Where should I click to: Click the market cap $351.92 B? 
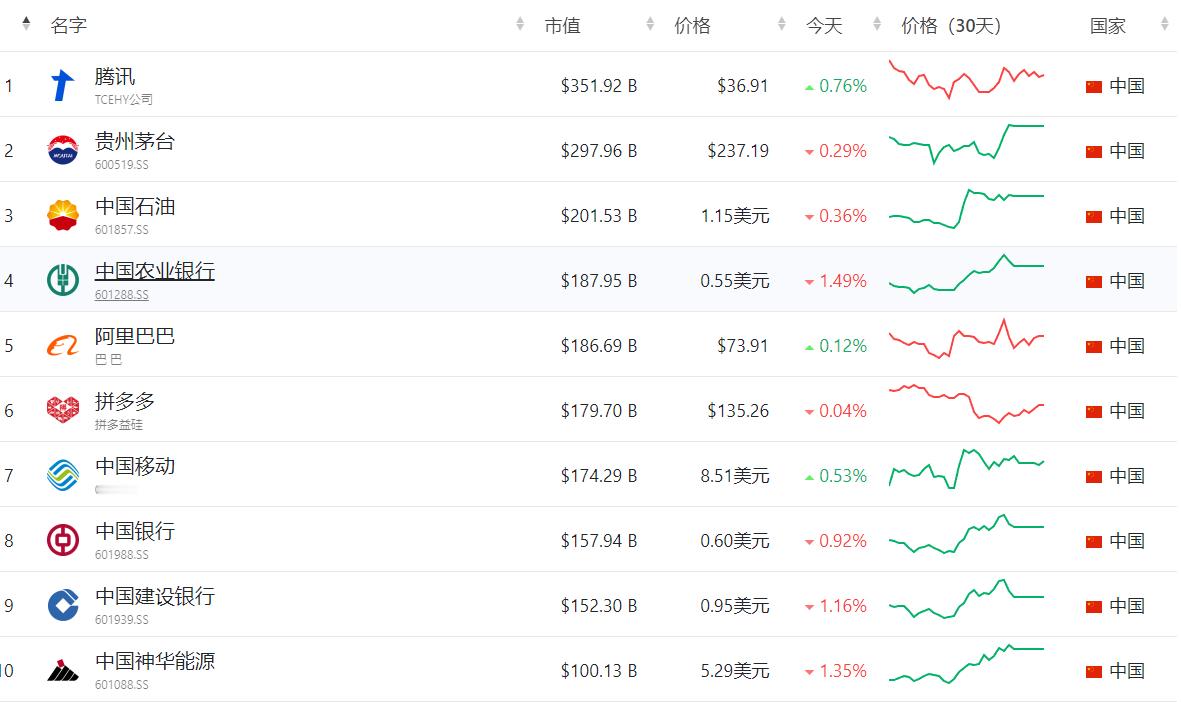click(x=599, y=86)
